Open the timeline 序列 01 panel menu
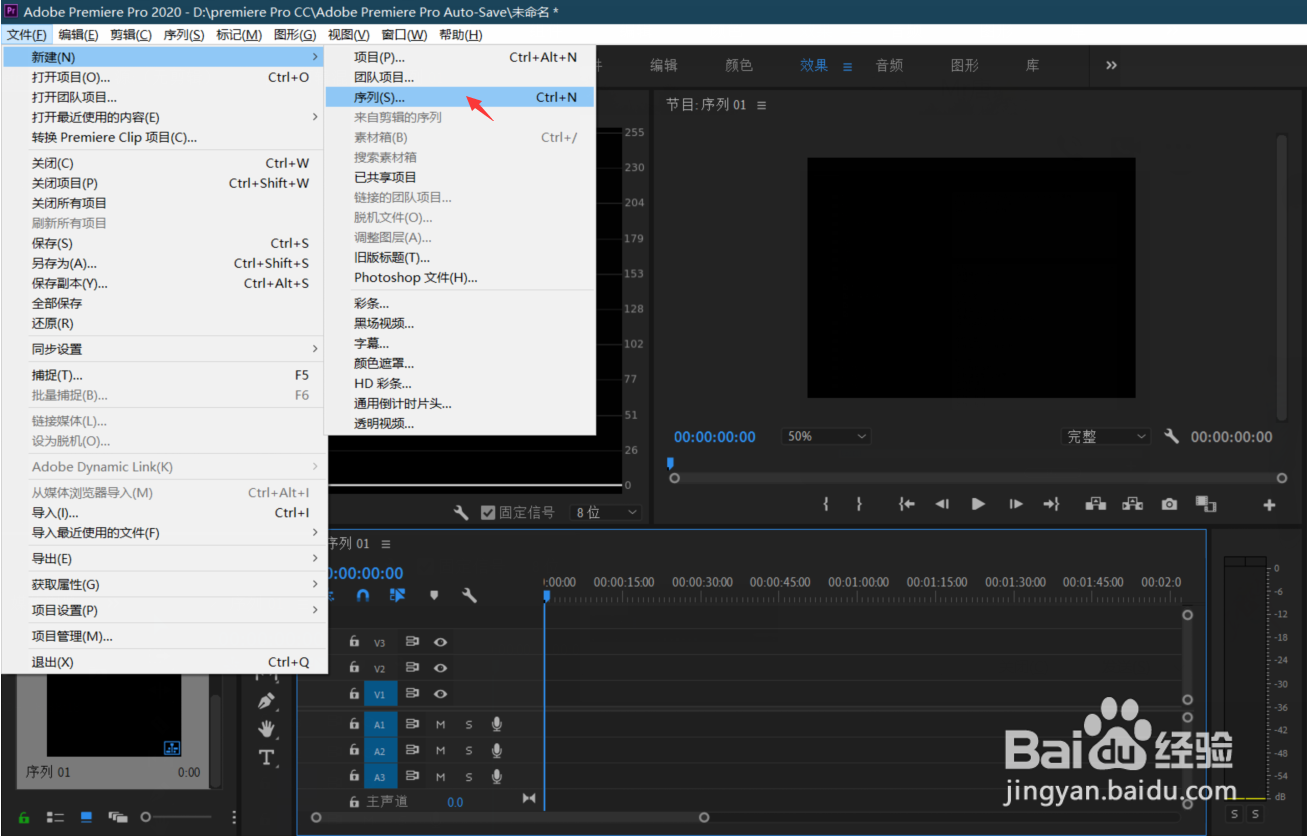Image resolution: width=1307 pixels, height=836 pixels. click(x=386, y=544)
